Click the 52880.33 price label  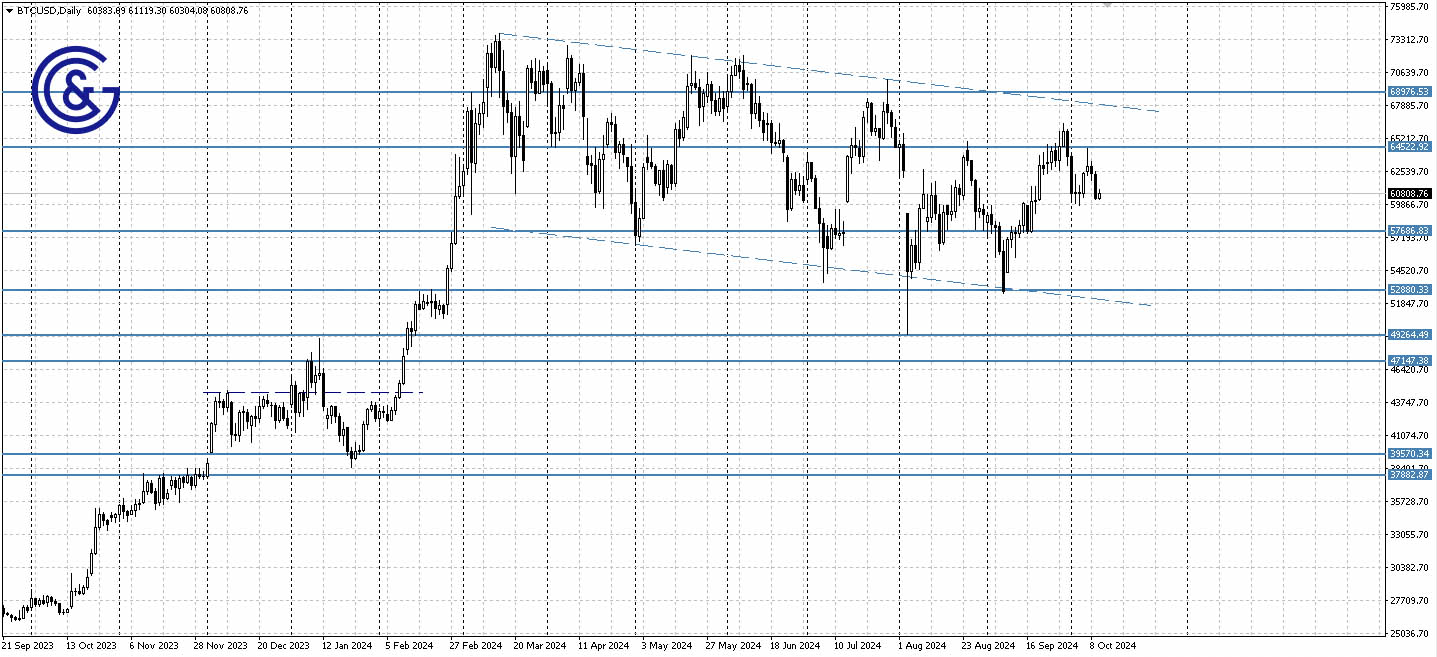(1410, 289)
